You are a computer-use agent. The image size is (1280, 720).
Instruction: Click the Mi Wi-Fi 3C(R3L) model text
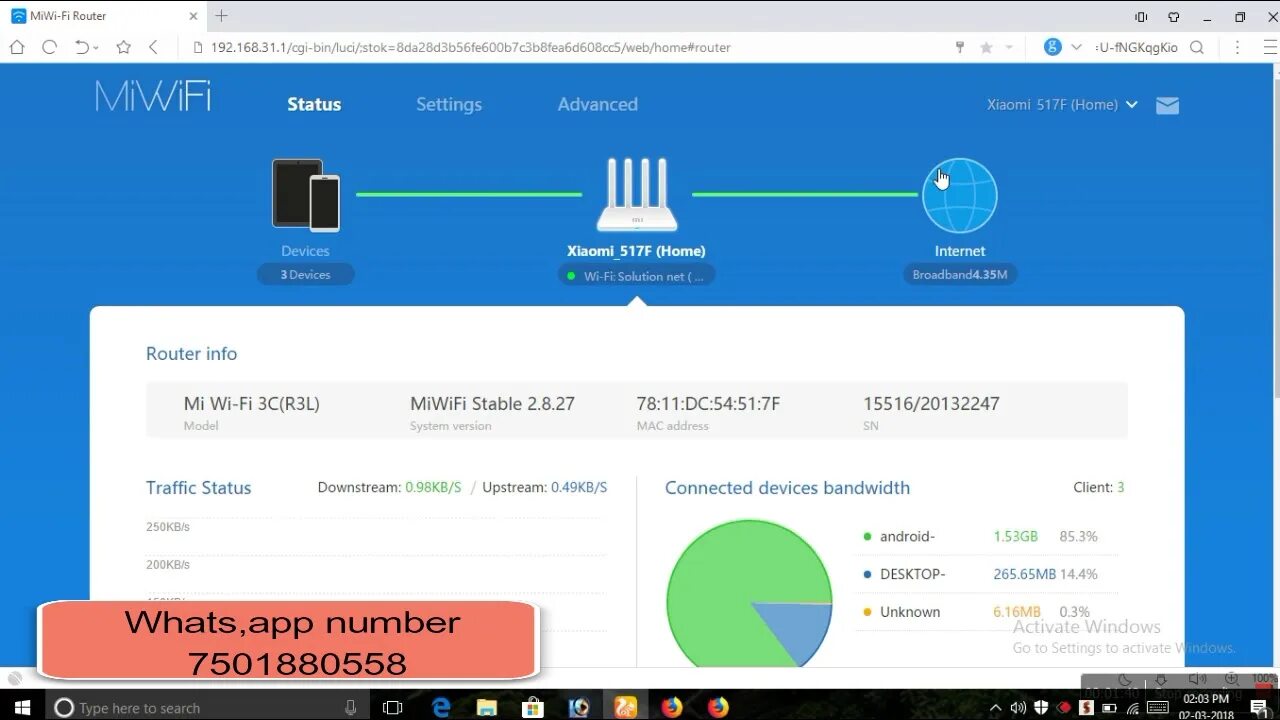tap(252, 404)
